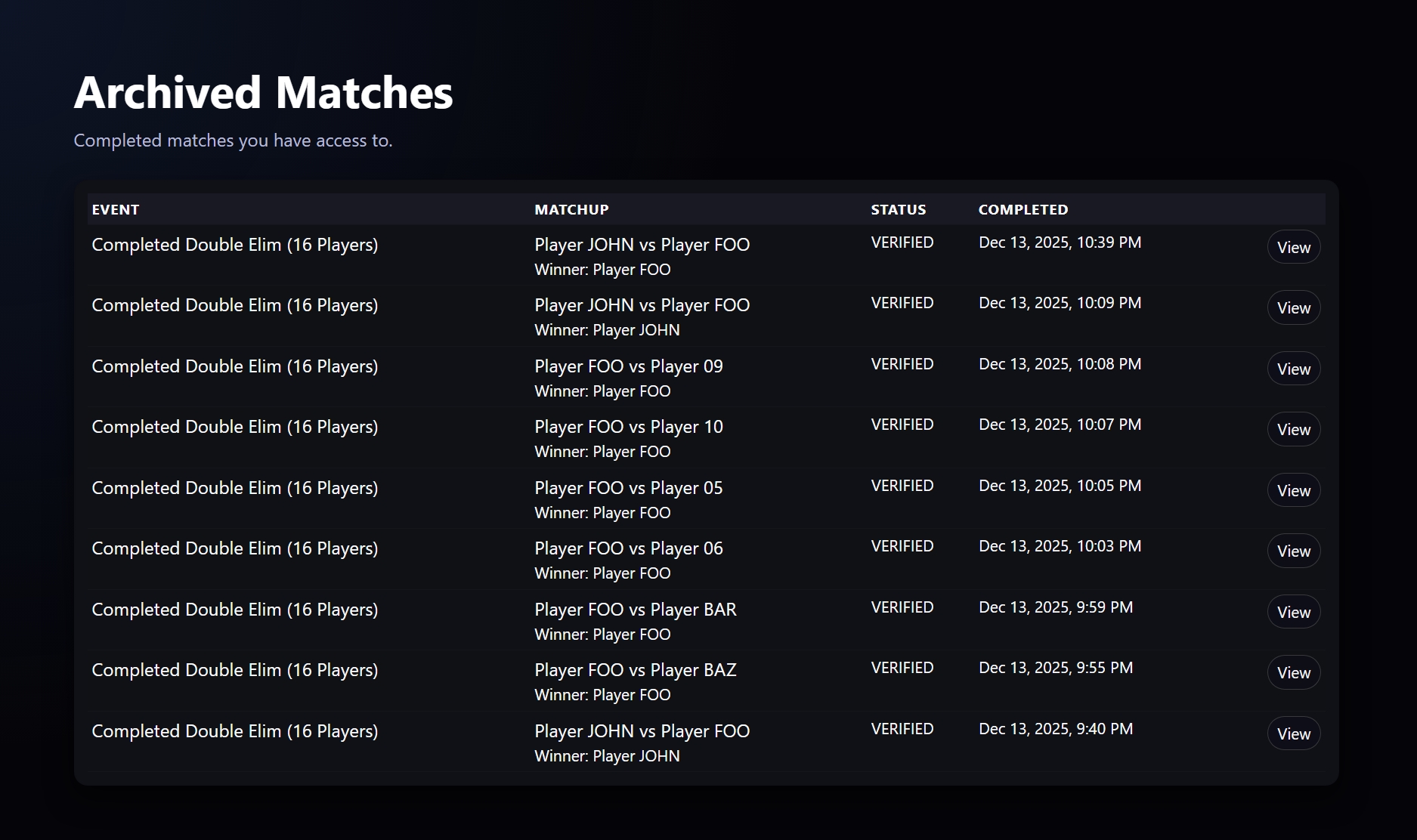Screen dimensions: 1417x840
Task: Click View for the 9:40 PM match
Action: coord(1293,733)
